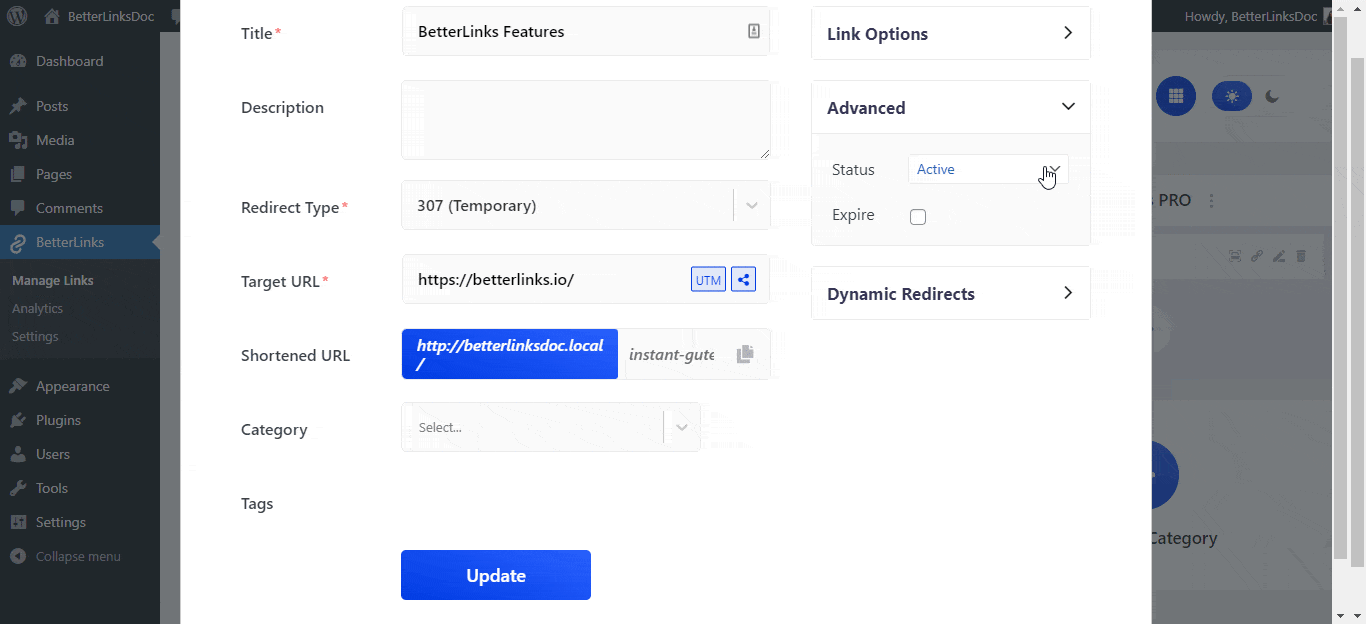Open the three-dot menu next to PRO
Screen dimensions: 1366x624
(1211, 200)
